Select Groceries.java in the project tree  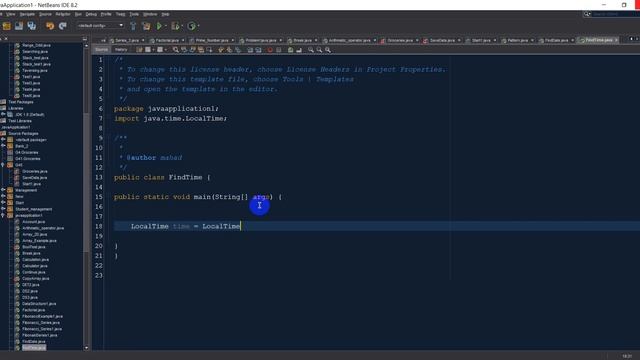[35, 171]
